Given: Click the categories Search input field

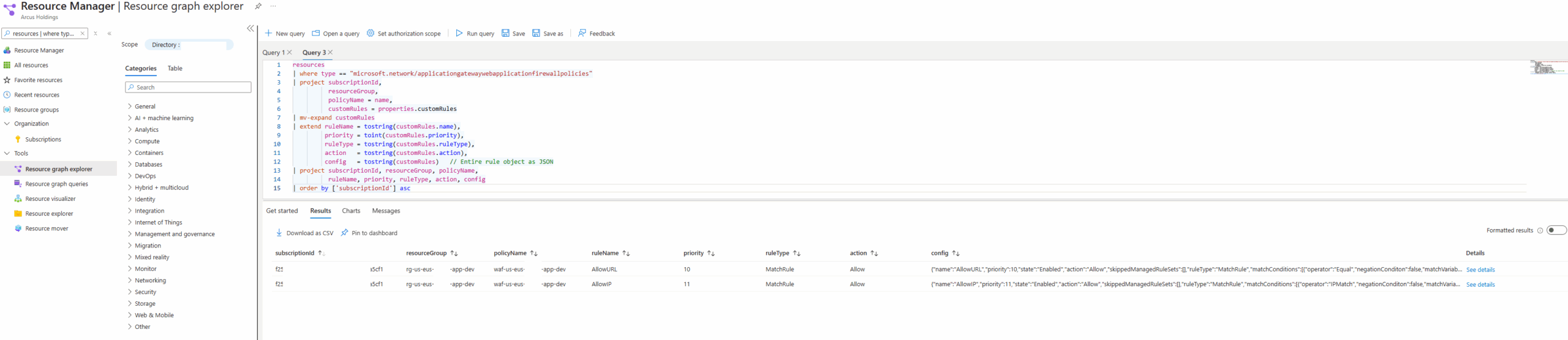Looking at the screenshot, I should [189, 88].
